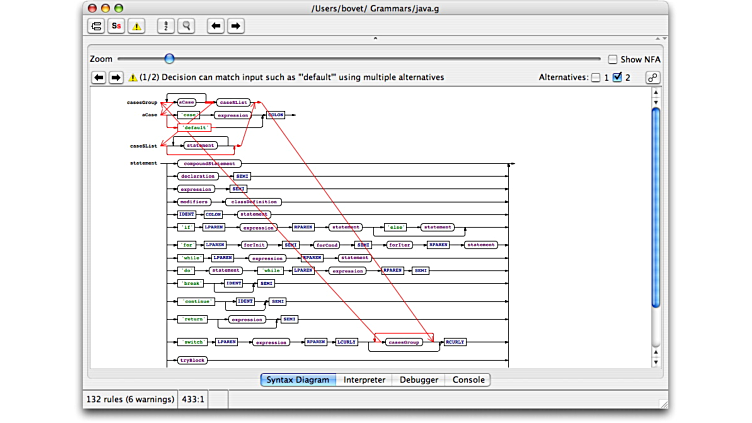Viewport: 752px width, 423px height.
Task: Click the sort rules toolbar icon
Action: coord(166,26)
